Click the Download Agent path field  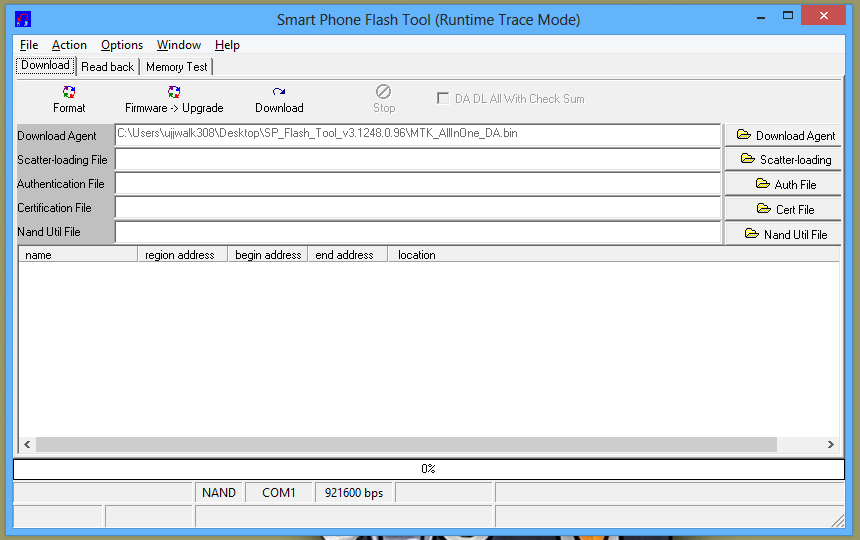[x=417, y=135]
